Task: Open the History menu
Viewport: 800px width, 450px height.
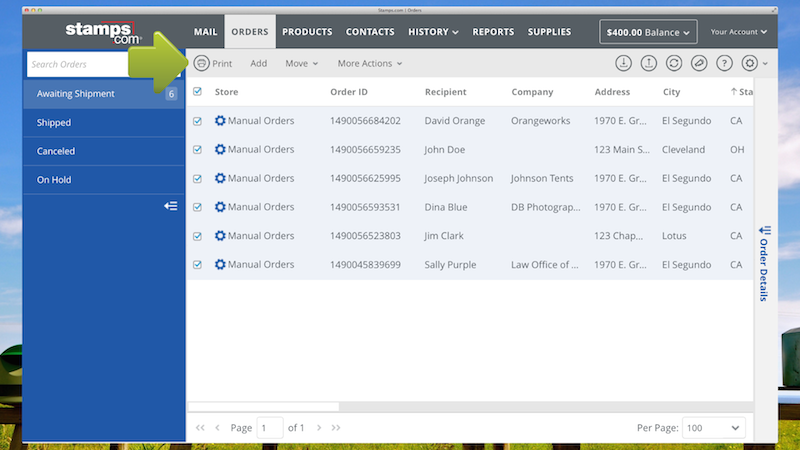Action: [x=433, y=32]
